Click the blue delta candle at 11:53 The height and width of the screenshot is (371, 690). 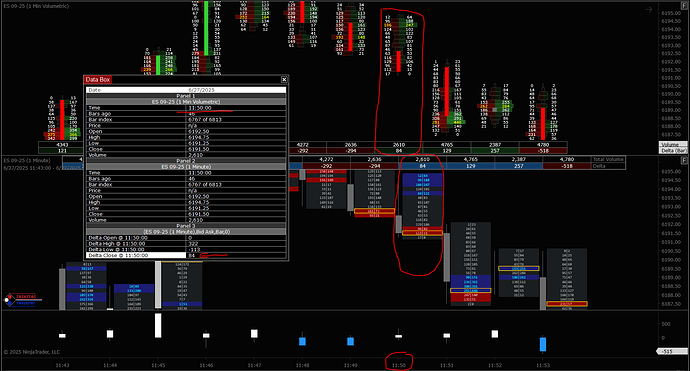point(543,344)
